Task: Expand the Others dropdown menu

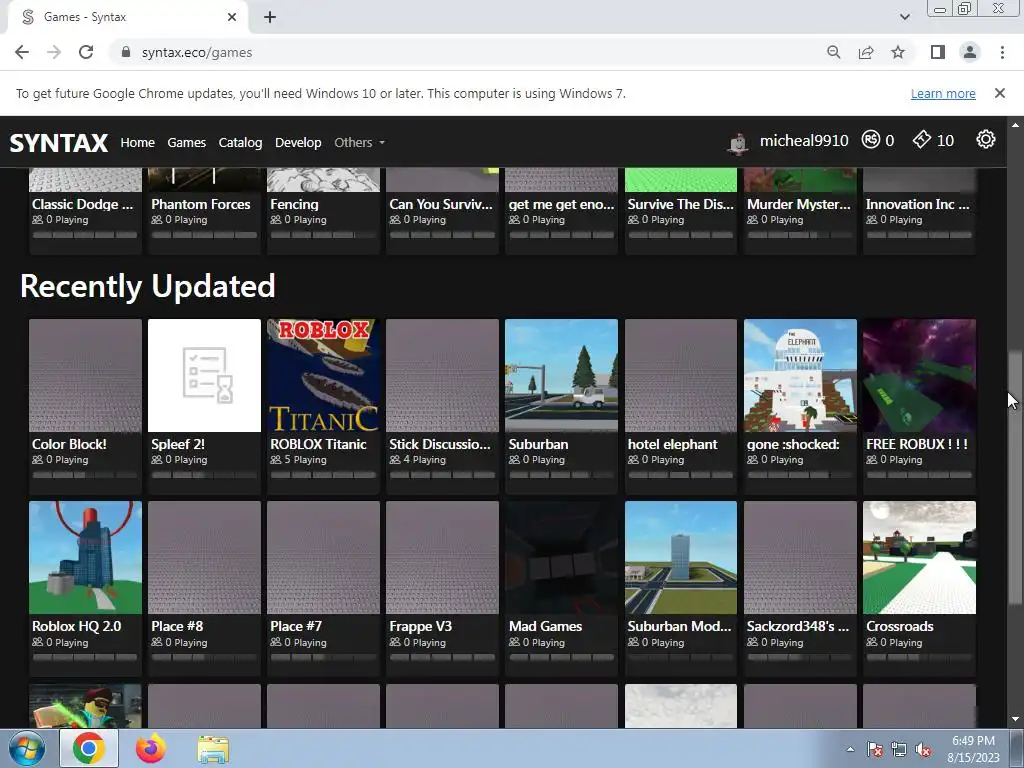Action: [359, 142]
